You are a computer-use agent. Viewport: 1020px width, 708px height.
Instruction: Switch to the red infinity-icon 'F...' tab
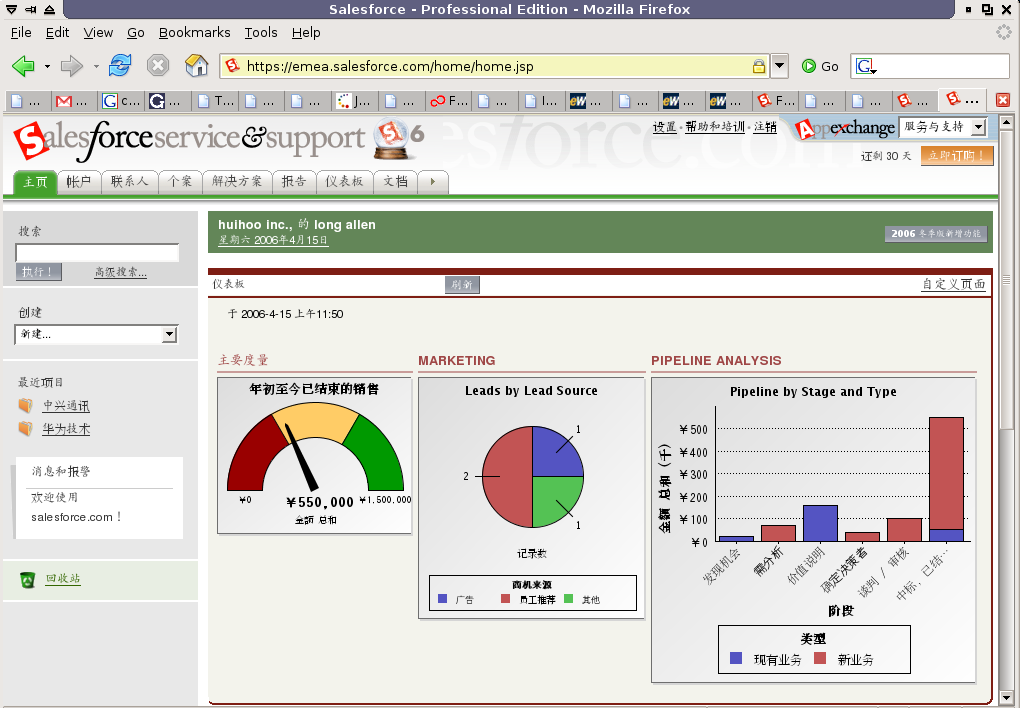tap(448, 101)
